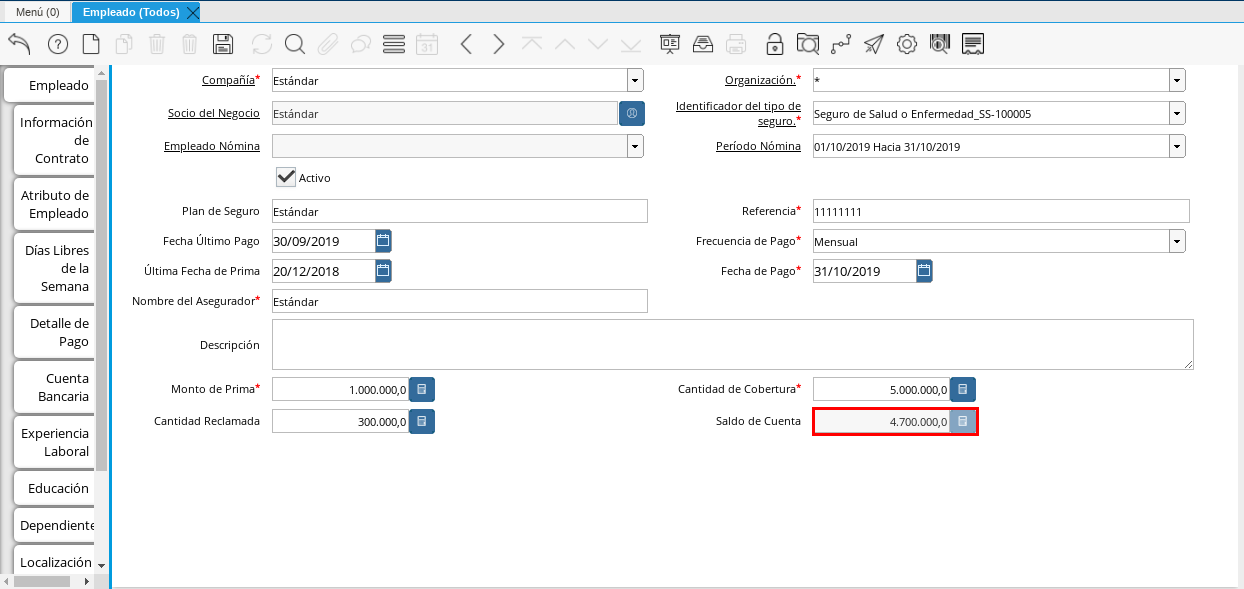Click the Organización field label link
1244x589 pixels.
click(x=759, y=80)
